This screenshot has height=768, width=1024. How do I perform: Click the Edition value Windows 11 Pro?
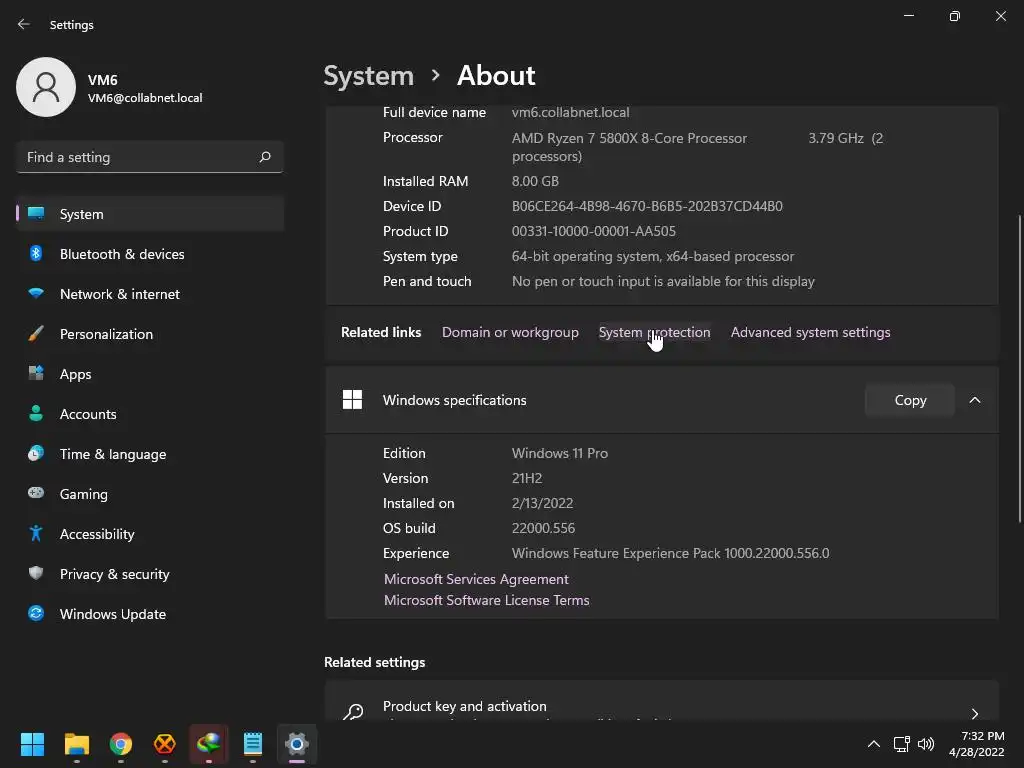[560, 453]
